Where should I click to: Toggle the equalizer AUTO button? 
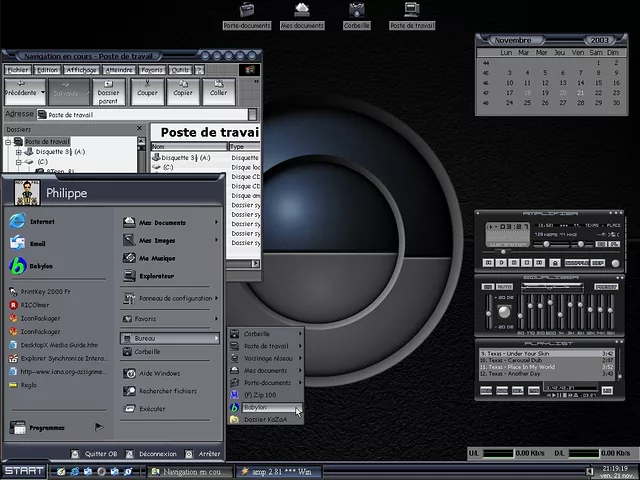coord(506,286)
